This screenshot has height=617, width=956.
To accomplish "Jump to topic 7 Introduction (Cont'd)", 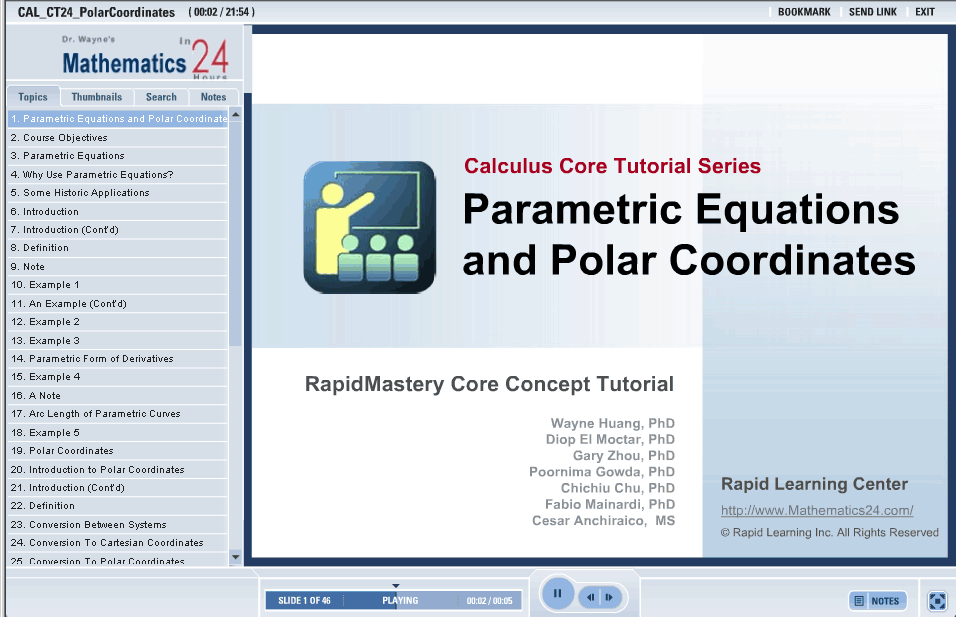I will click(x=118, y=230).
